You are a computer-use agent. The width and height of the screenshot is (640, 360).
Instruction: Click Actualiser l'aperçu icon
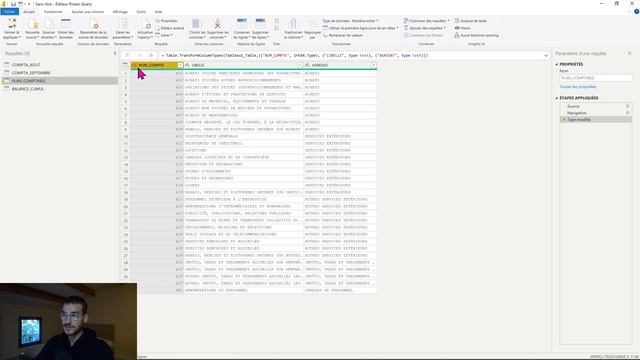pyautogui.click(x=145, y=24)
